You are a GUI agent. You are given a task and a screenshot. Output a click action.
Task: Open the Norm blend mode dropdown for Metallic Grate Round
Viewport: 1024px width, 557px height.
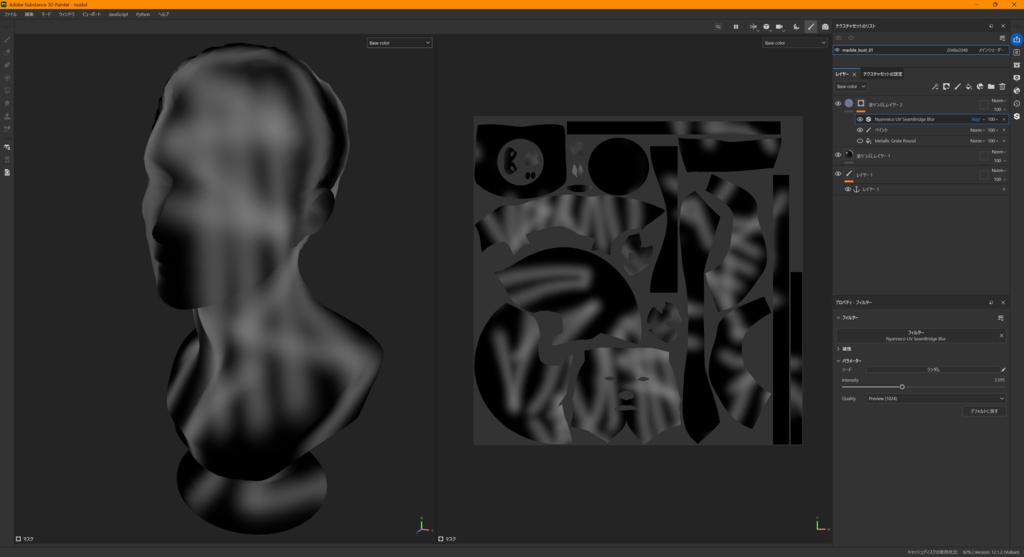(x=978, y=141)
